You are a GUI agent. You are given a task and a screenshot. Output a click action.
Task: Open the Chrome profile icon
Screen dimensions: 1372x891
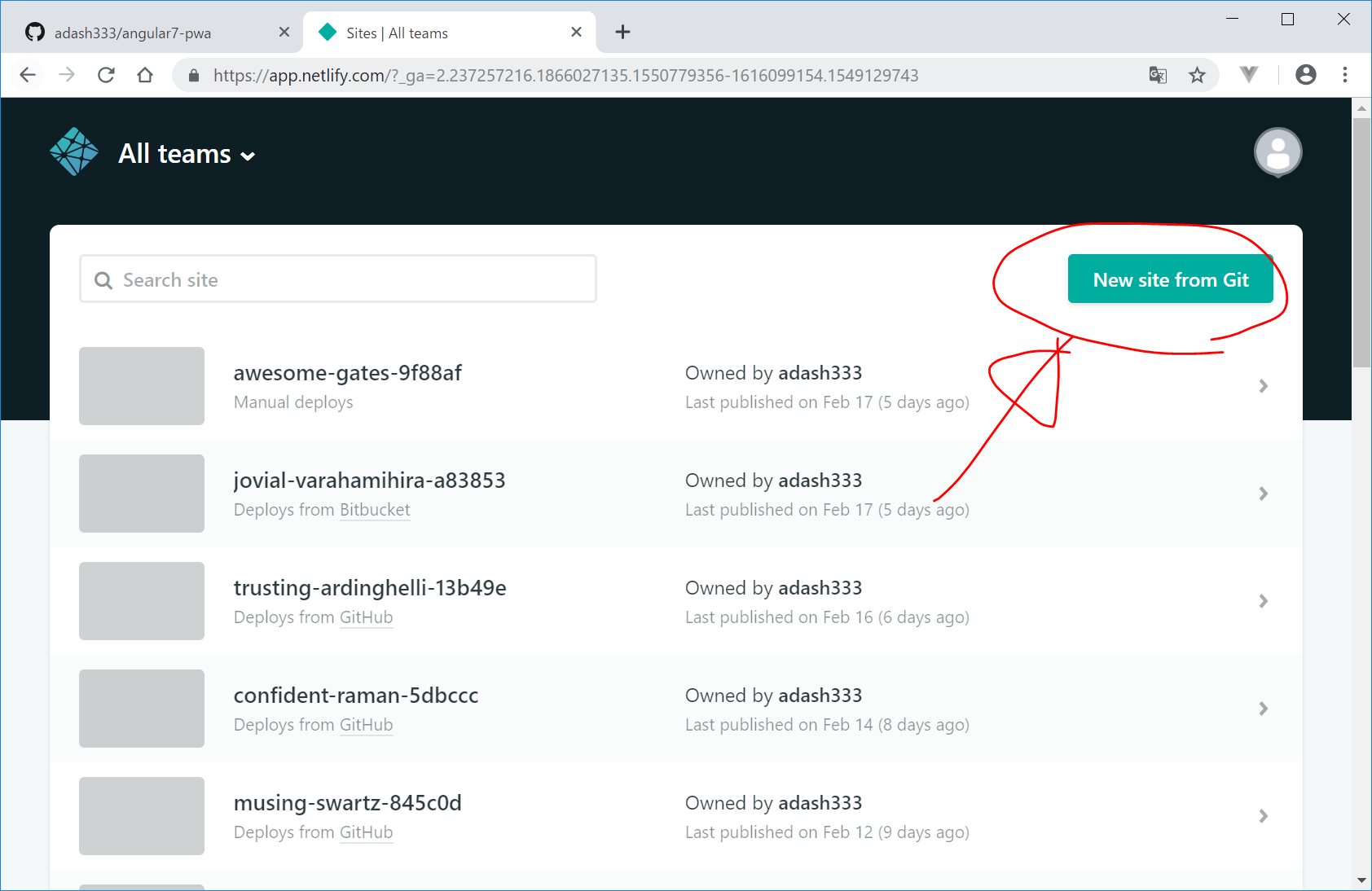(x=1305, y=75)
